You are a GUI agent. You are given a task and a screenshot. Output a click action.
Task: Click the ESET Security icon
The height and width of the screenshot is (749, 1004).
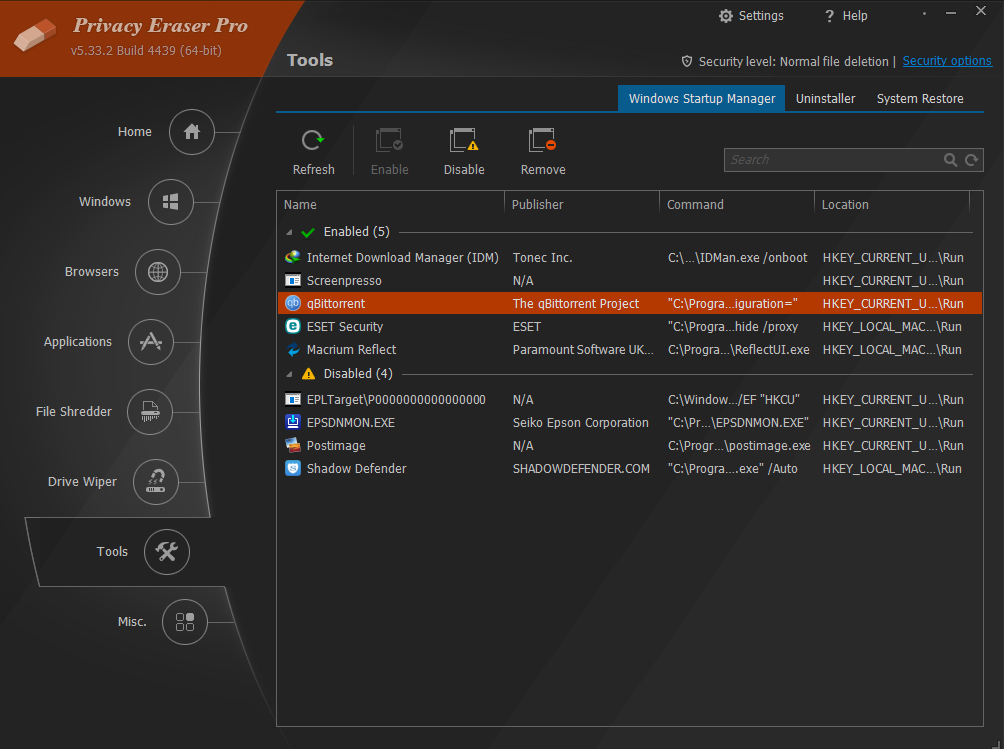(293, 326)
